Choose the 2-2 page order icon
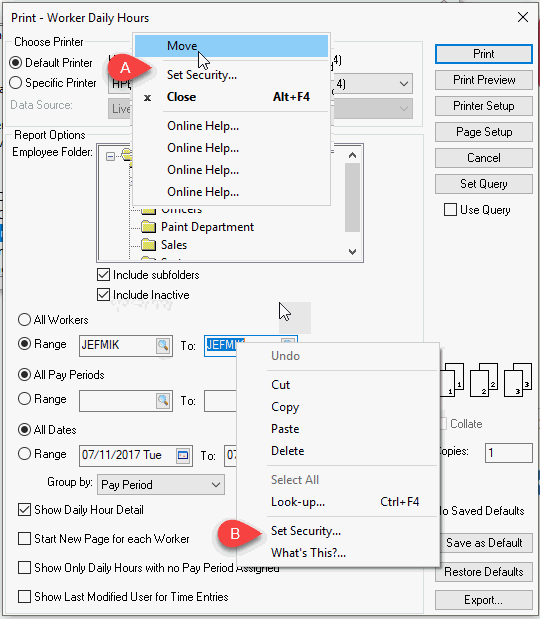Image resolution: width=540 pixels, height=619 pixels. [484, 380]
